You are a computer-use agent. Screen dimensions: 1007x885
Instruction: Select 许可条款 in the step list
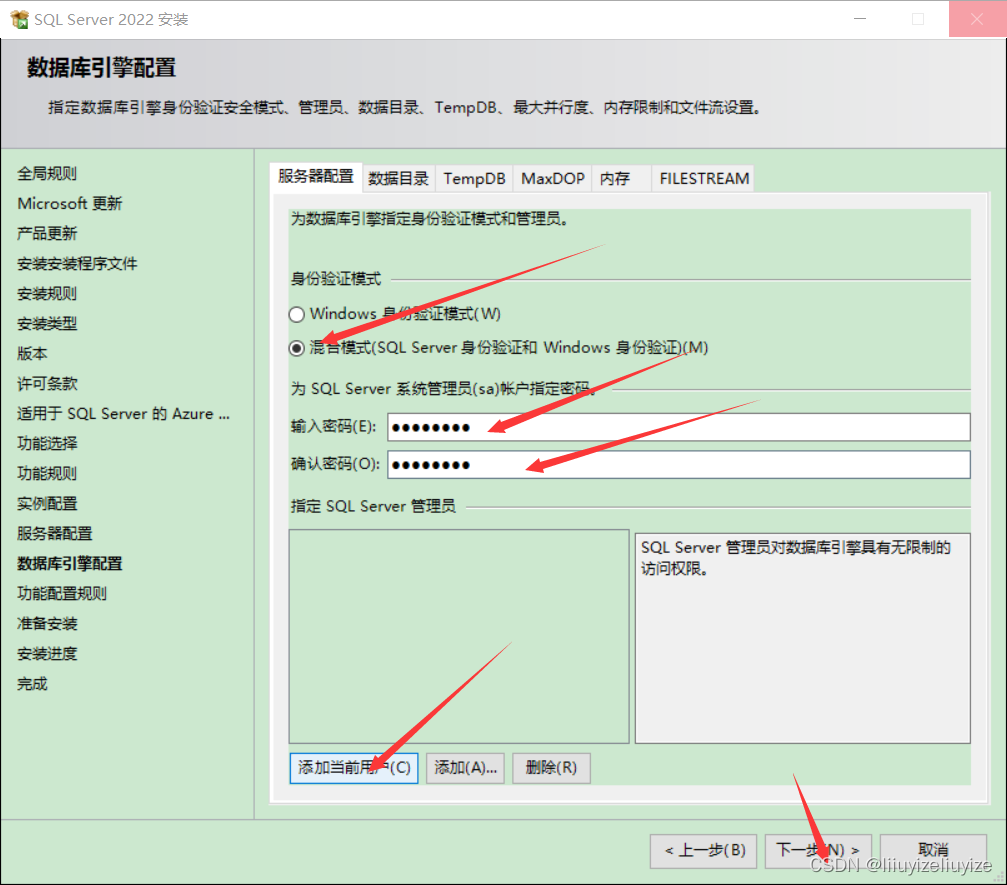(x=47, y=384)
